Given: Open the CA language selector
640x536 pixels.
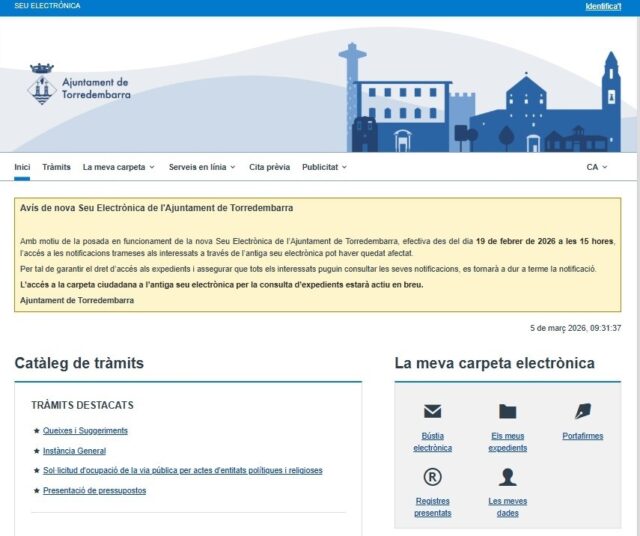Looking at the screenshot, I should (596, 167).
